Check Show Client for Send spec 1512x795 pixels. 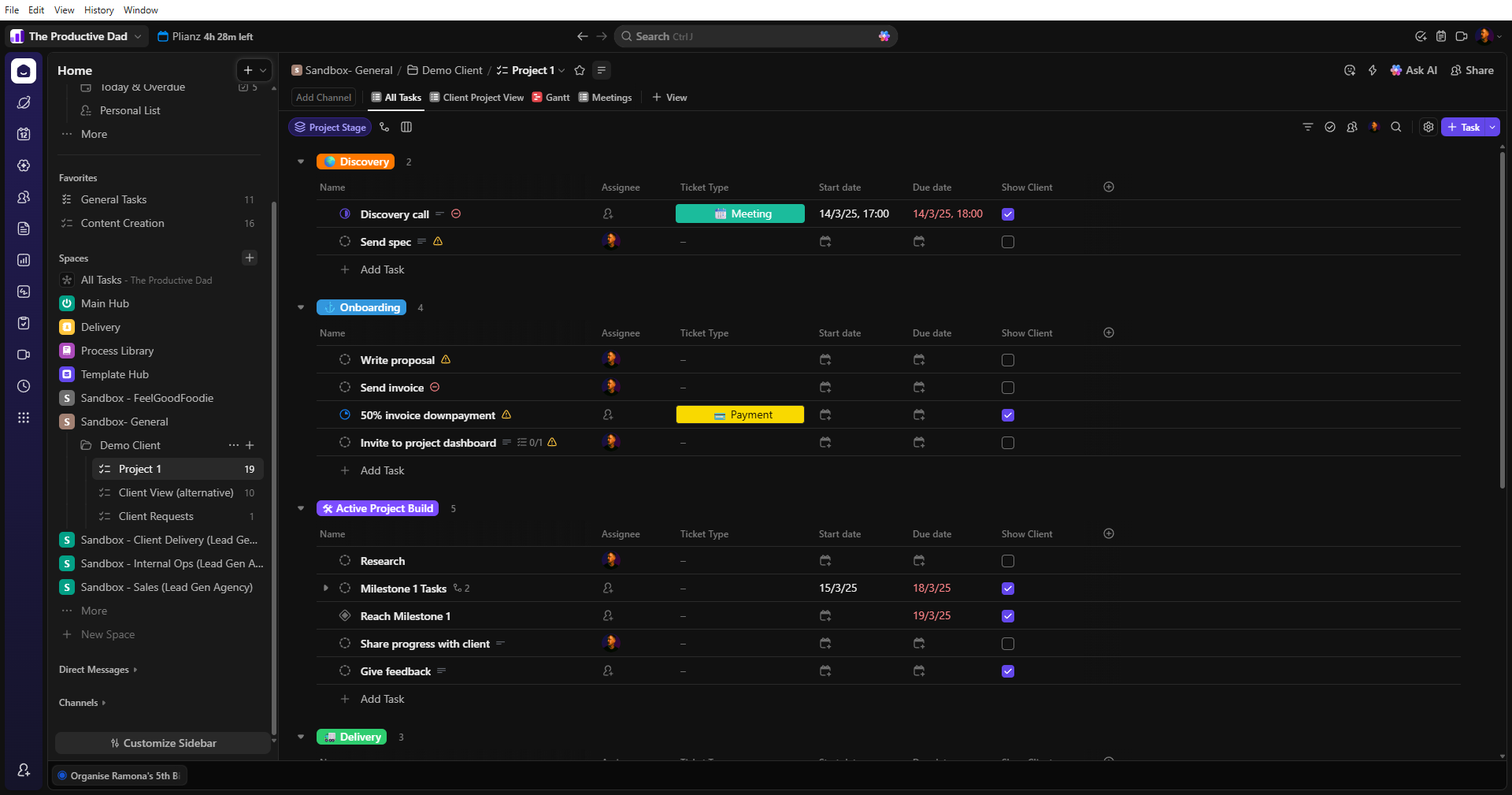pyautogui.click(x=1008, y=242)
